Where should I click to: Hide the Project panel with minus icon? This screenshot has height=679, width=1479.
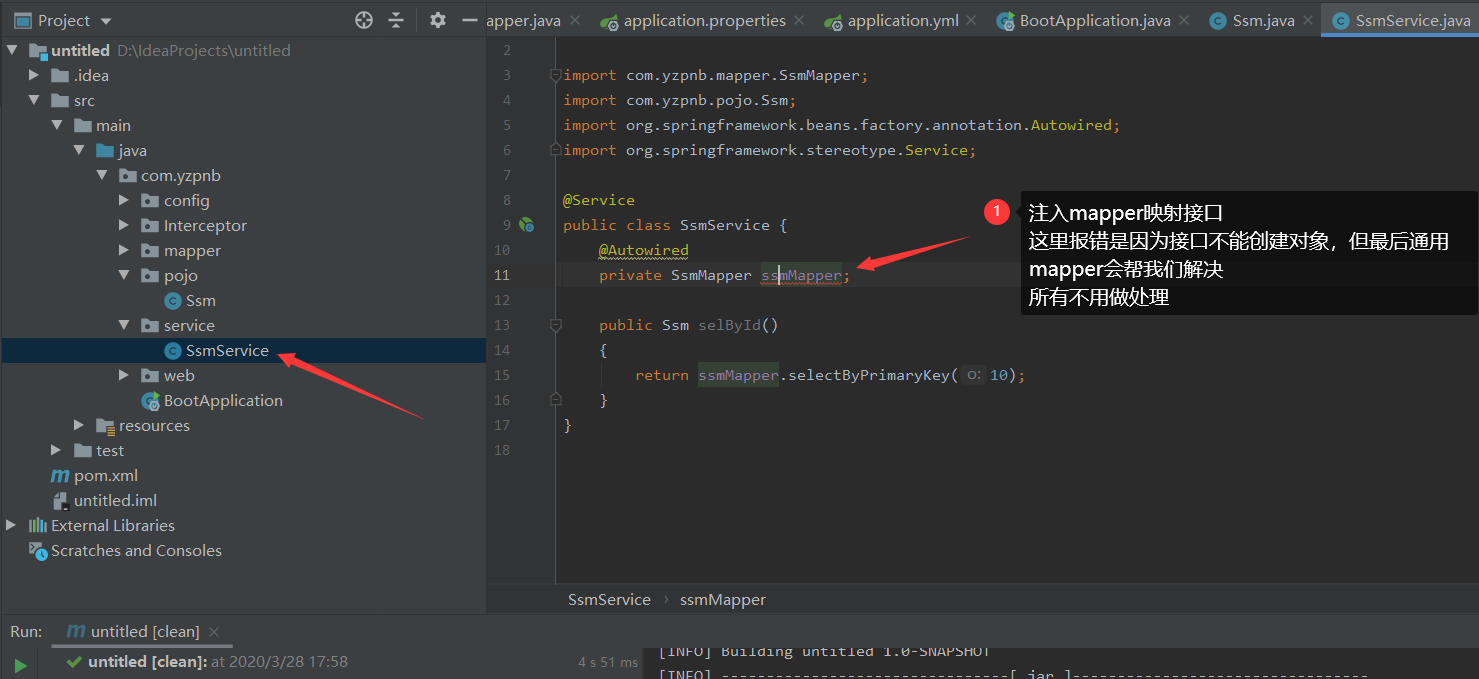tap(469, 20)
